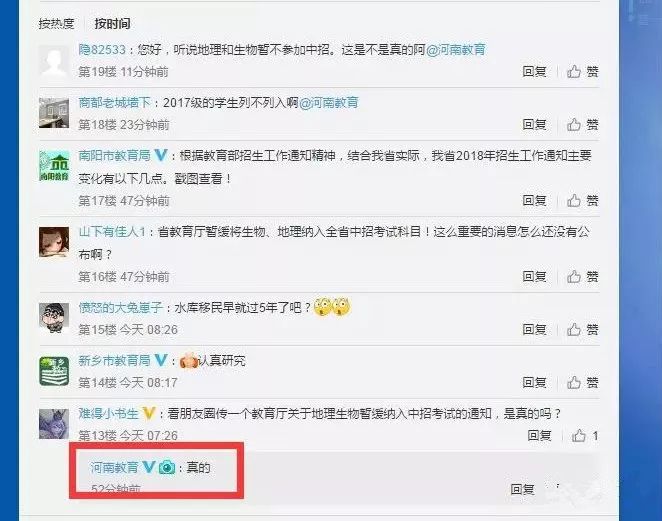662x521 pixels.
Task: Sort comments by 按热度
Action: click(x=56, y=24)
